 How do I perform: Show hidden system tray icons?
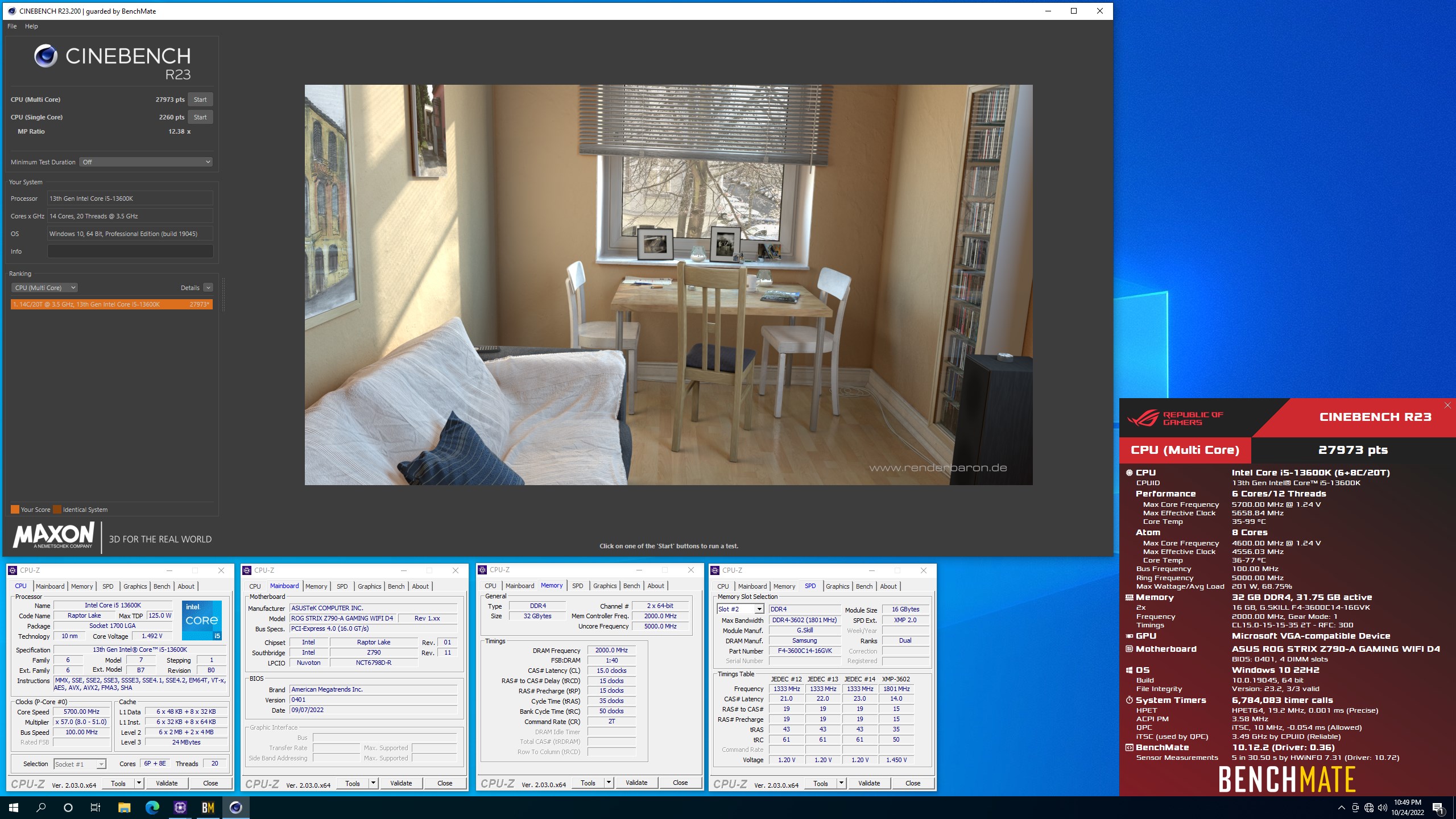1341,808
